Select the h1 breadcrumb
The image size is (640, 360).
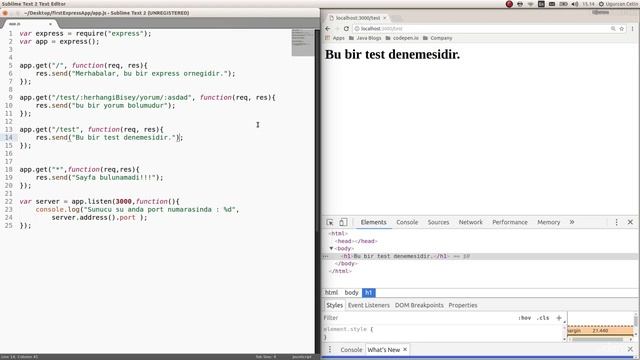369,293
